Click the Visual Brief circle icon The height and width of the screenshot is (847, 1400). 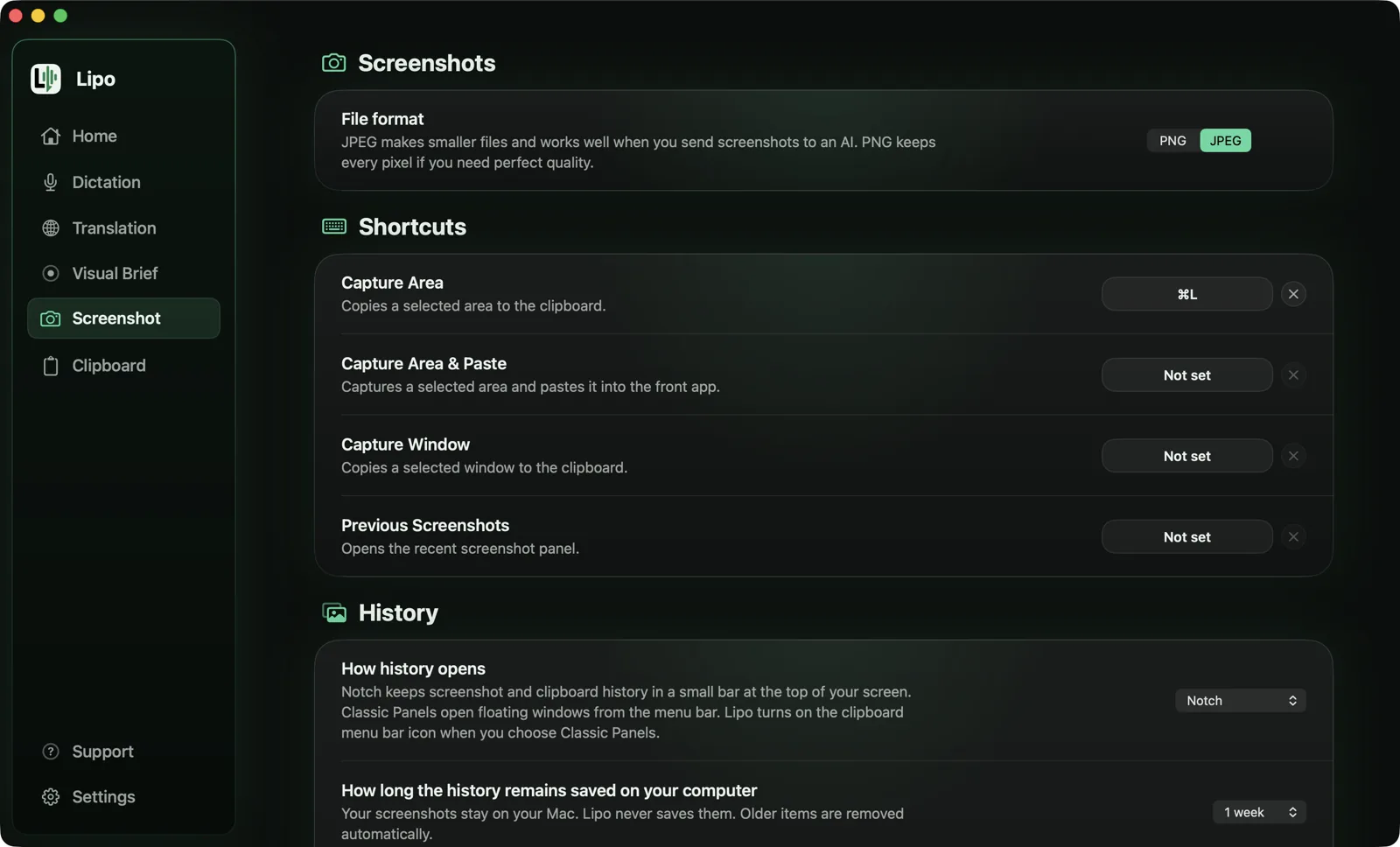(x=51, y=274)
